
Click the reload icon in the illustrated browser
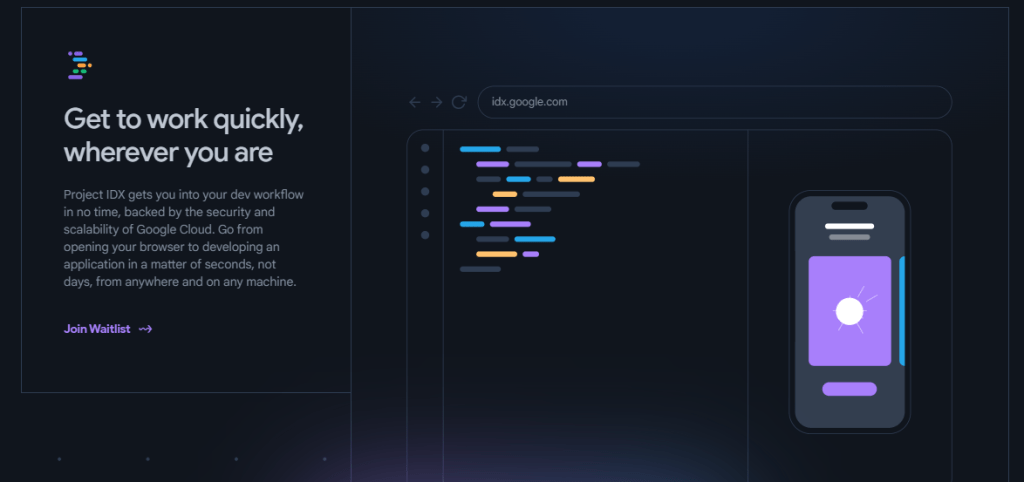pyautogui.click(x=459, y=103)
